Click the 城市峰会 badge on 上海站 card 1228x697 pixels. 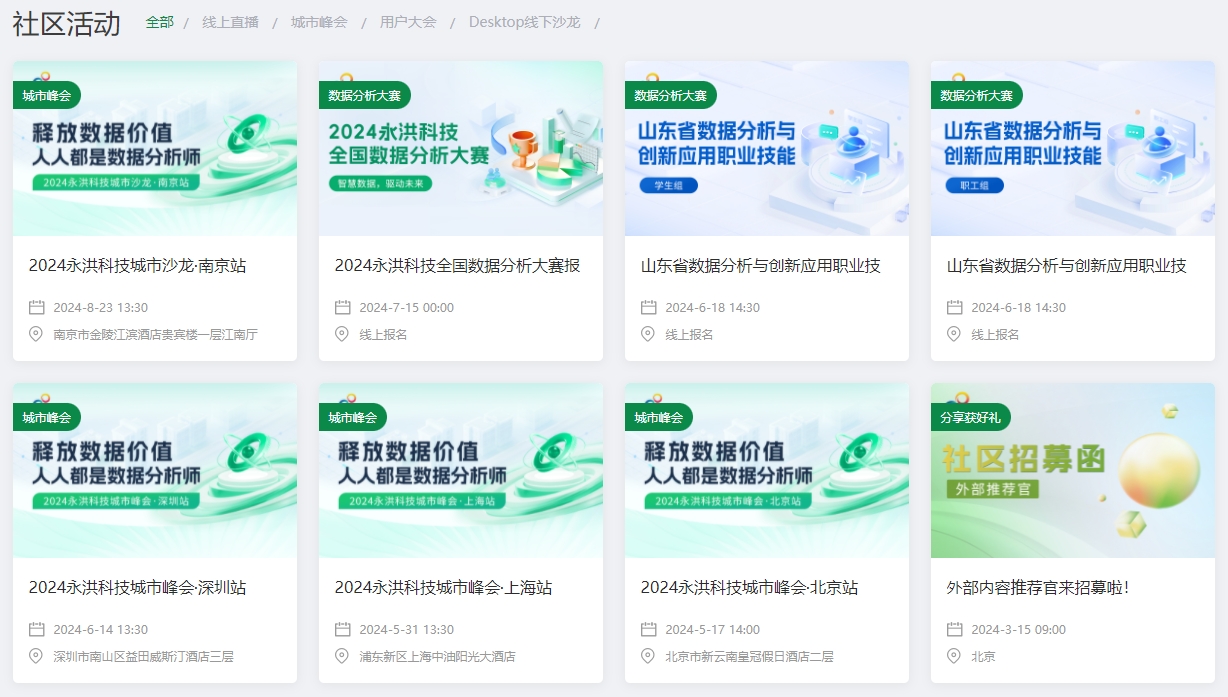[353, 418]
